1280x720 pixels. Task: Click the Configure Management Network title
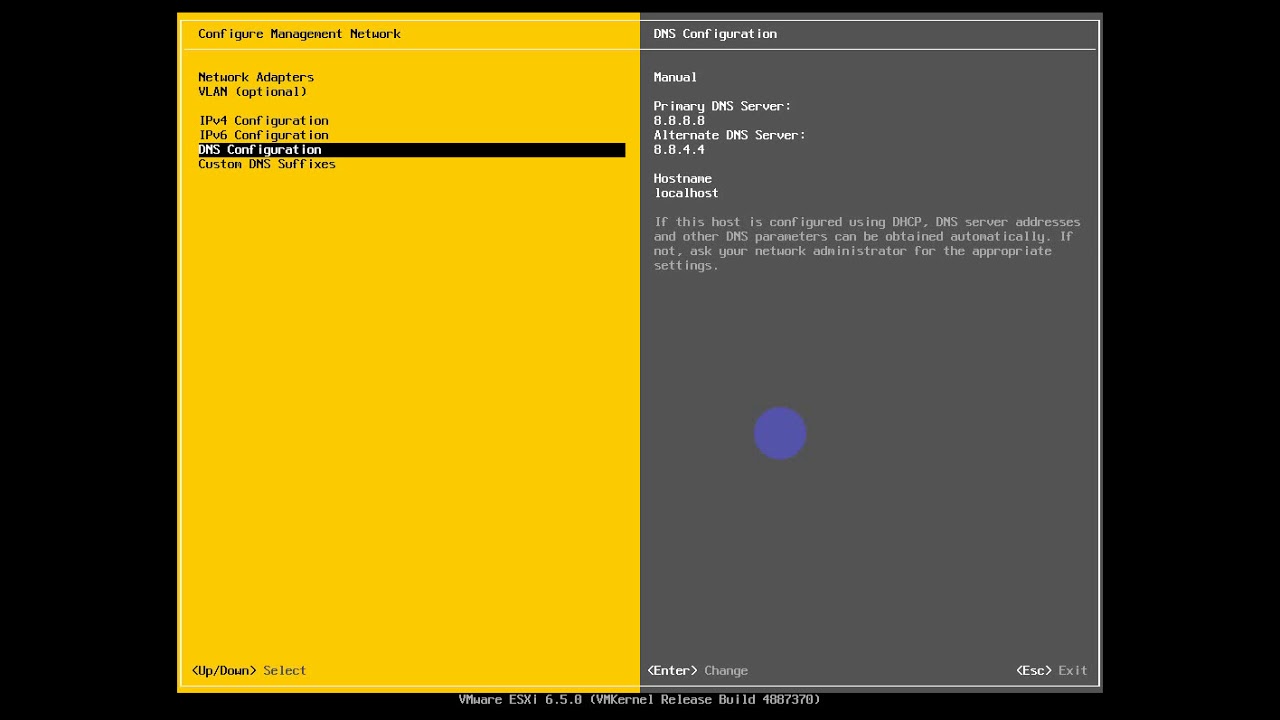(x=299, y=34)
